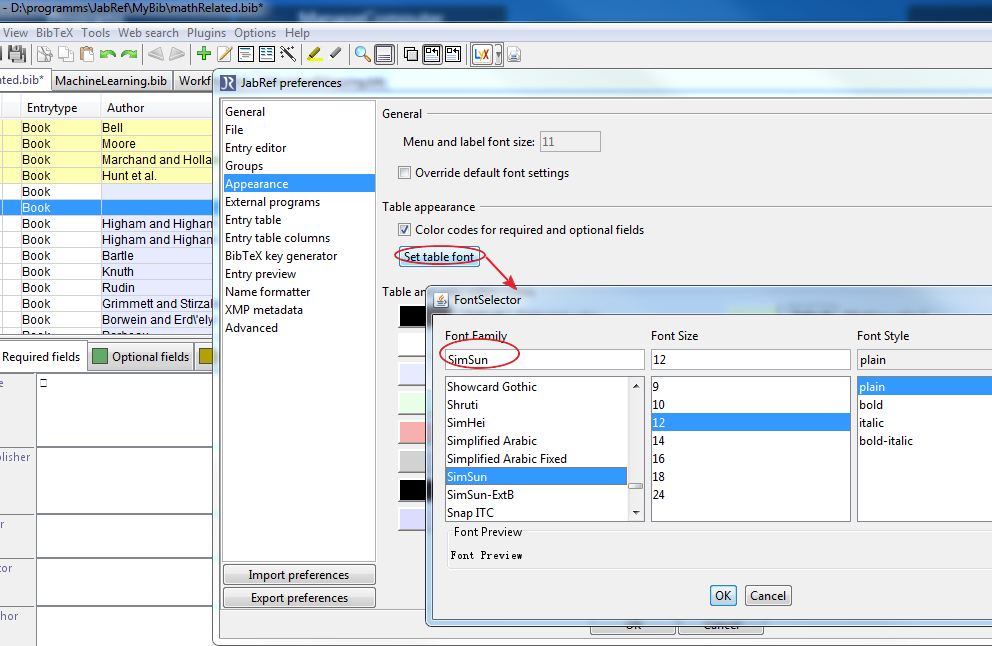
Task: Click the first black color swatch
Action: pyautogui.click(x=412, y=316)
